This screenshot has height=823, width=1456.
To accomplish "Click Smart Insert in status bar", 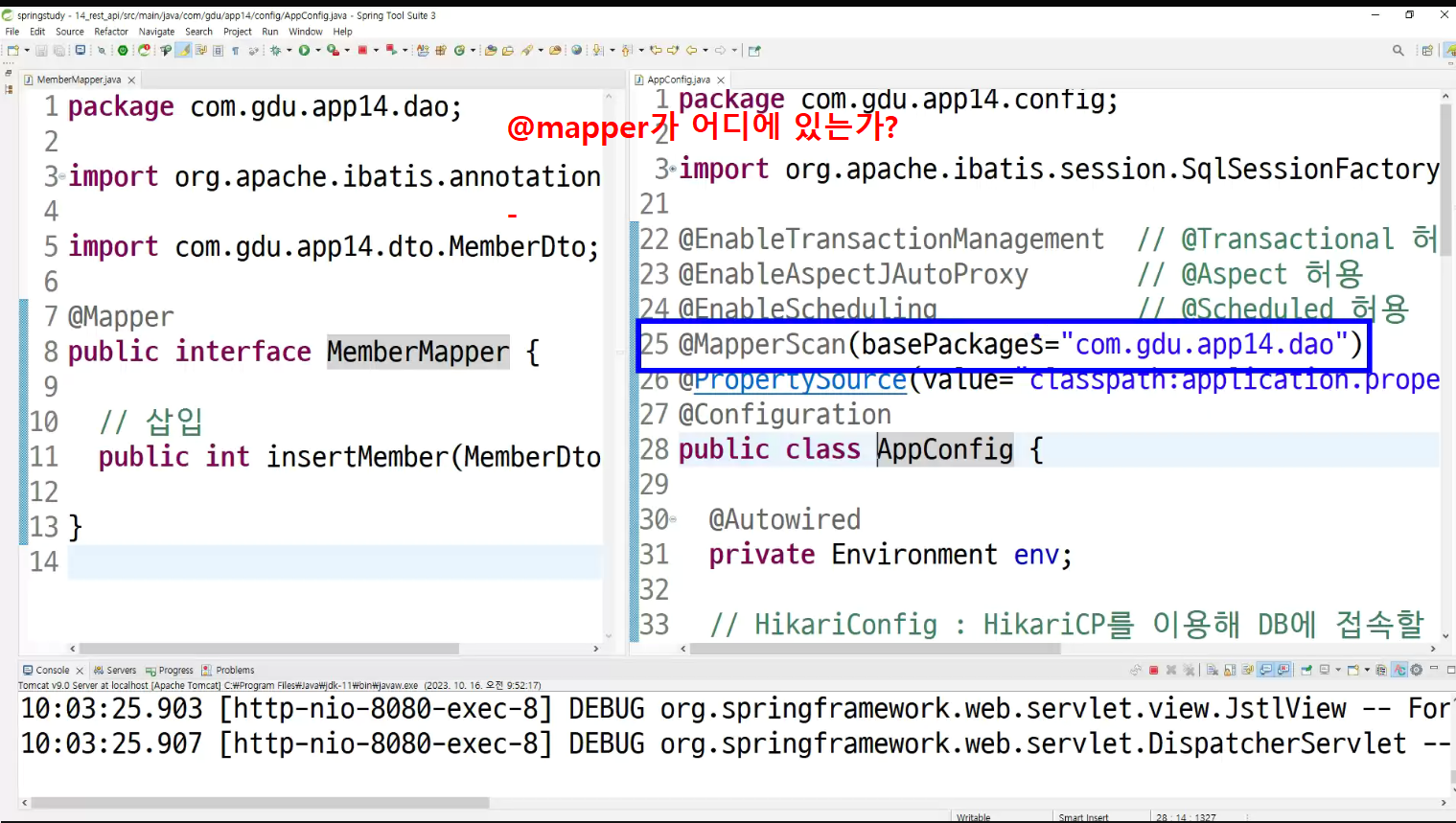I will tap(1083, 817).
